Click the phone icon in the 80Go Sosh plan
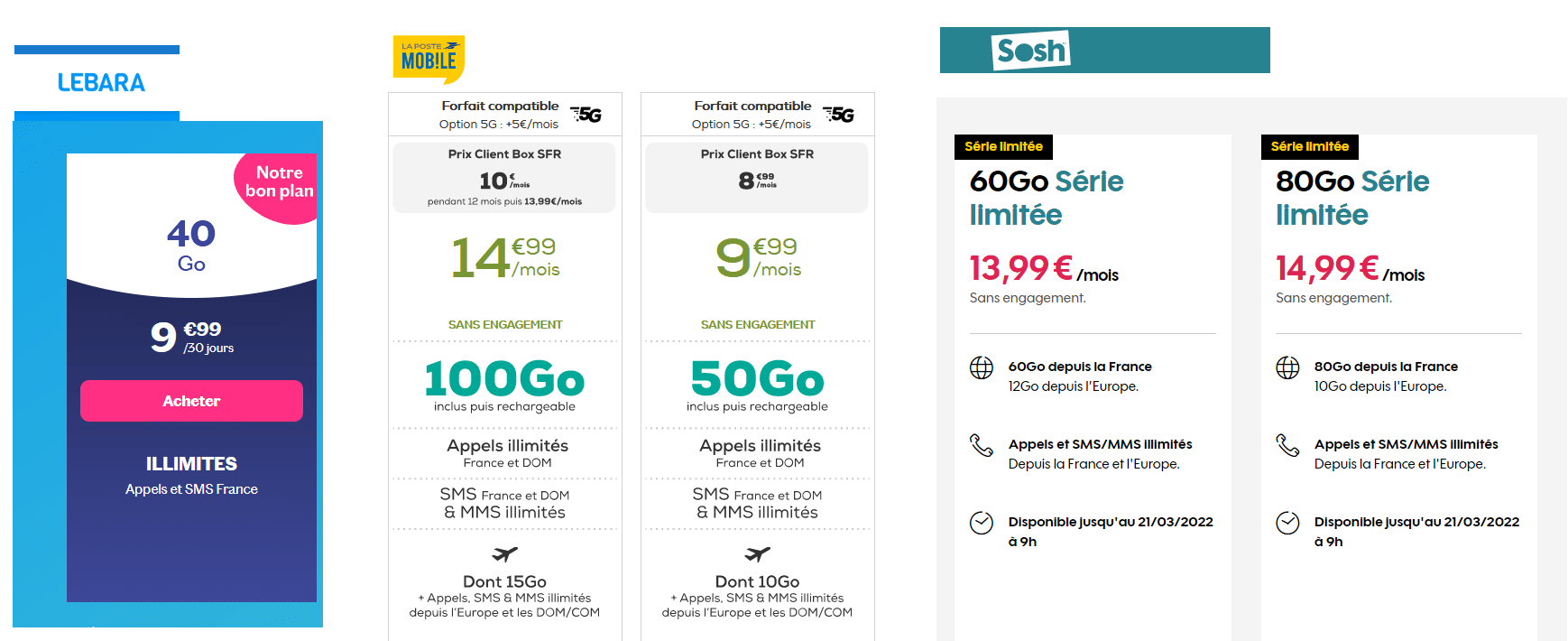The image size is (1568, 641). 1287,445
